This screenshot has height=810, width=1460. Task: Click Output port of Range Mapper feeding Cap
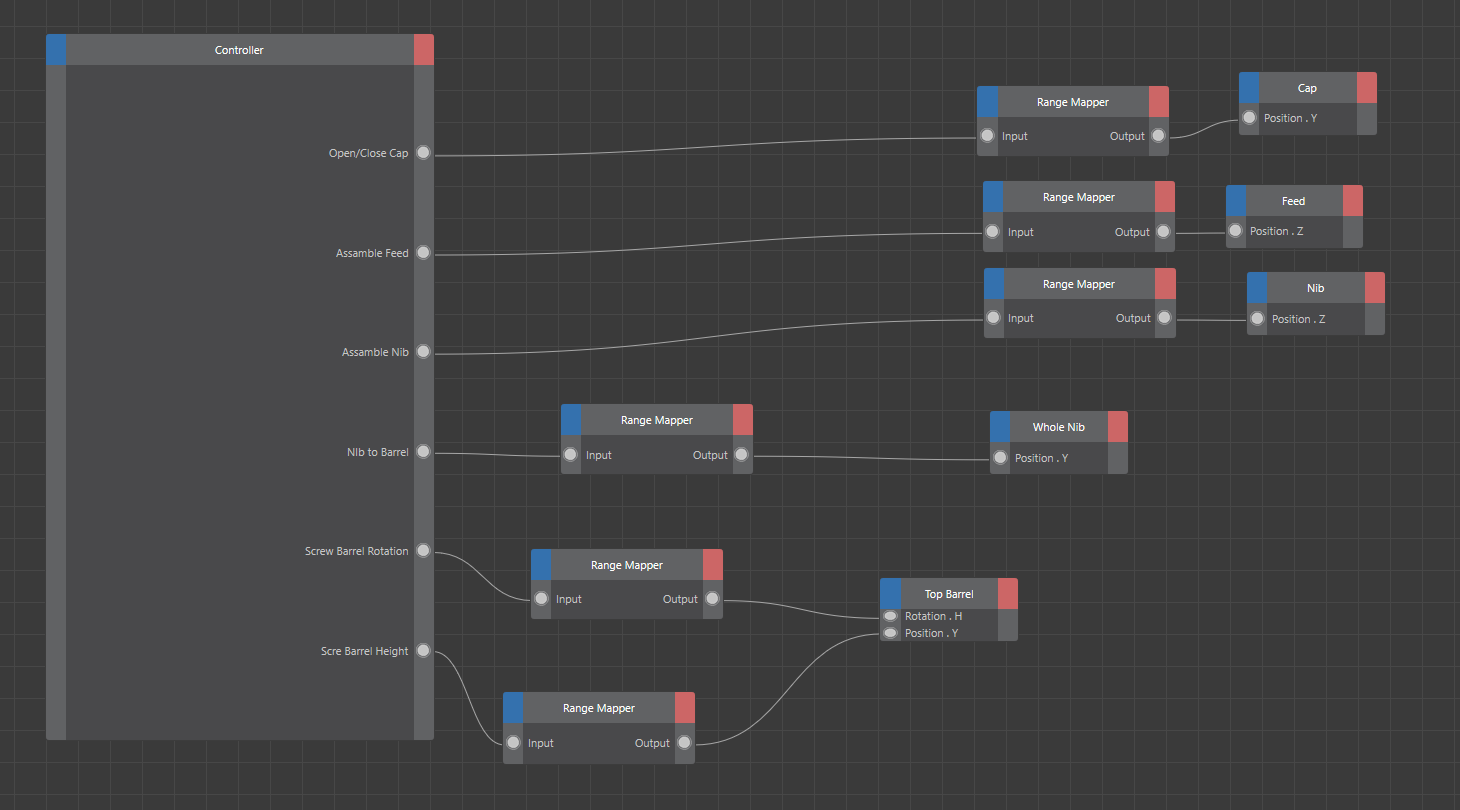coord(1158,136)
